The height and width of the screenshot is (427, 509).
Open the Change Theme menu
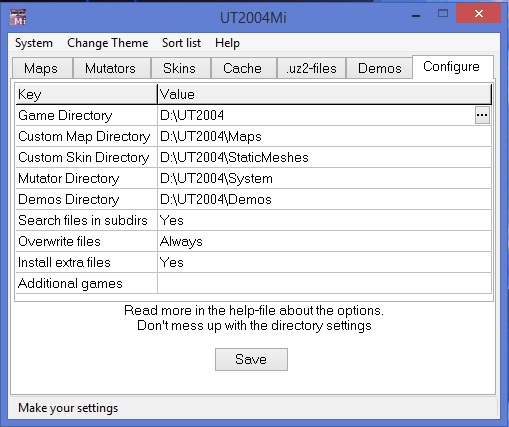pos(108,43)
